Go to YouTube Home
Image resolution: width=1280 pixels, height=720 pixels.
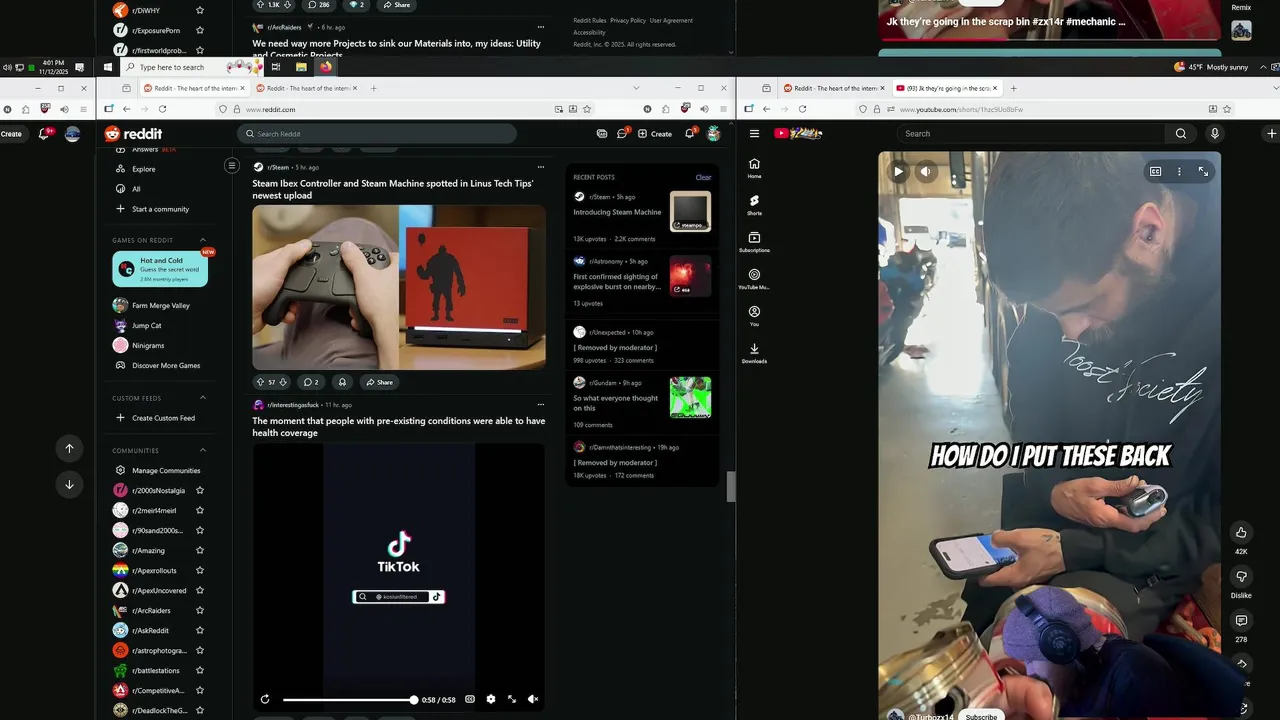754,168
